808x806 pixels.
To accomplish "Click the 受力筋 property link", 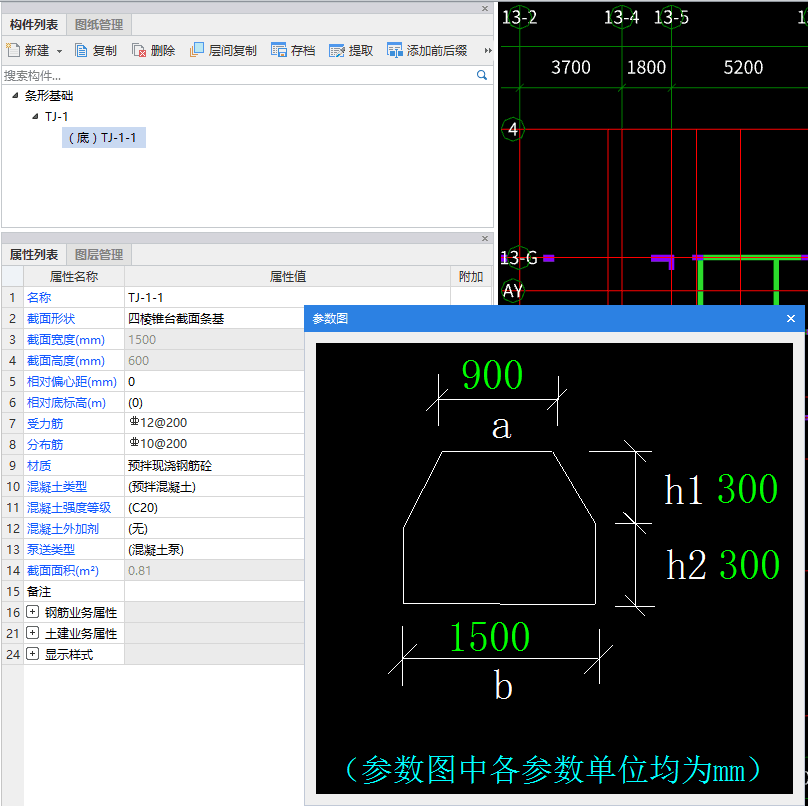I will tap(45, 424).
